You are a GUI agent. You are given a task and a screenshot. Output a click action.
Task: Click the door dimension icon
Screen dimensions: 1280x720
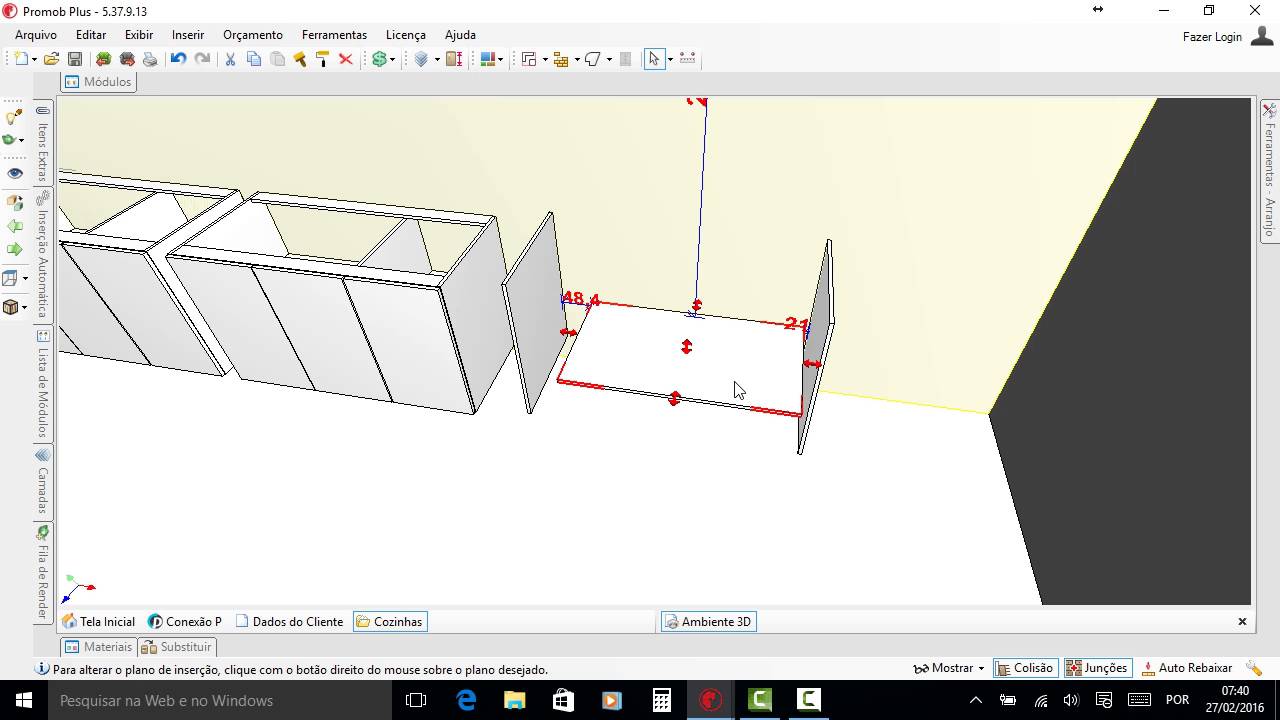(x=454, y=59)
